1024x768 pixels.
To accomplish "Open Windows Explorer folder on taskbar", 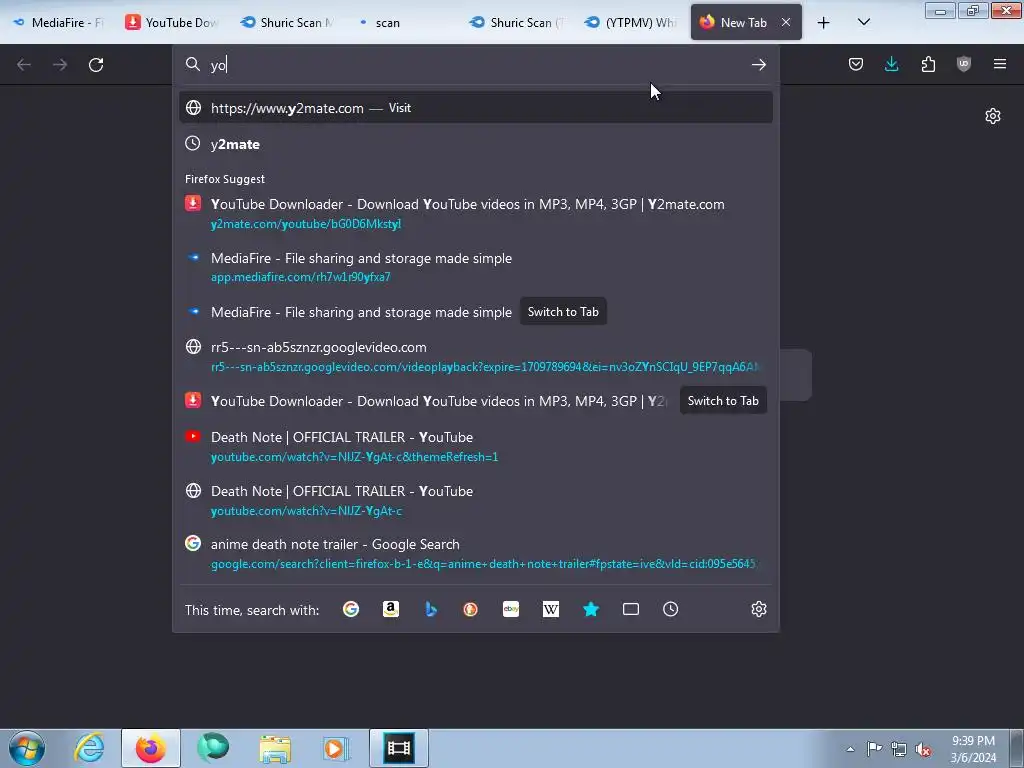I will point(275,748).
